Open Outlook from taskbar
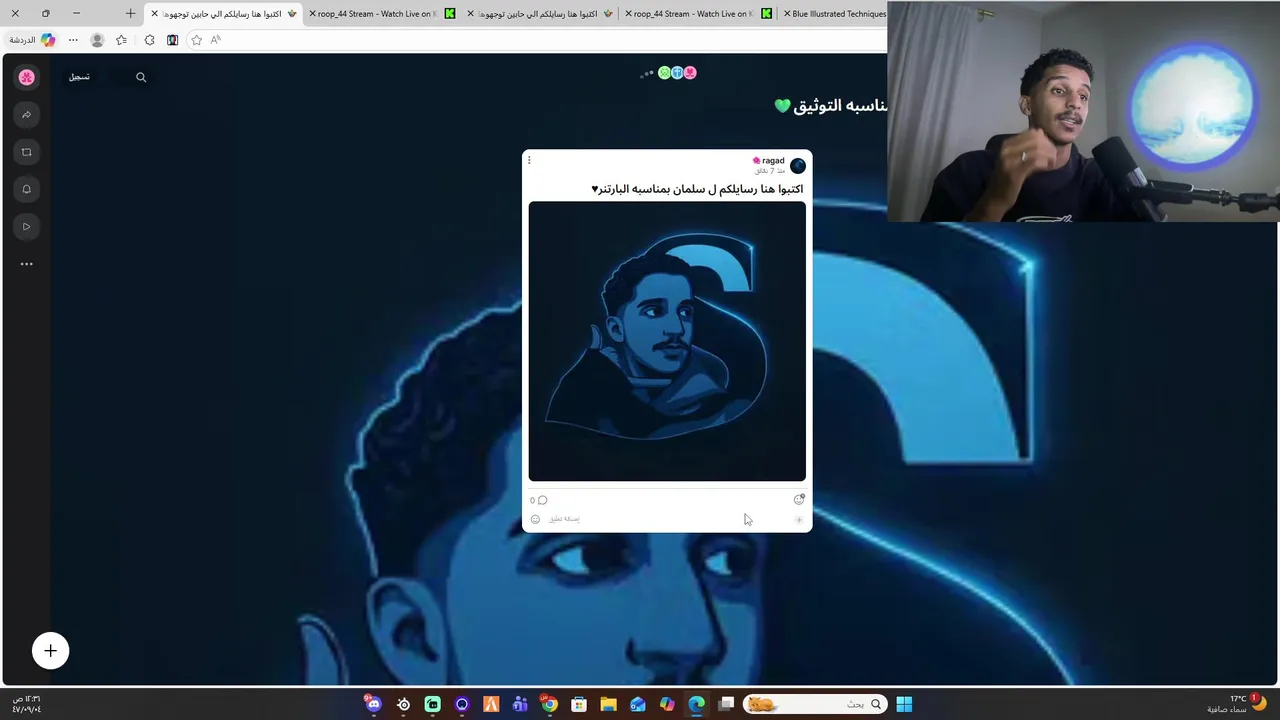 click(x=638, y=704)
